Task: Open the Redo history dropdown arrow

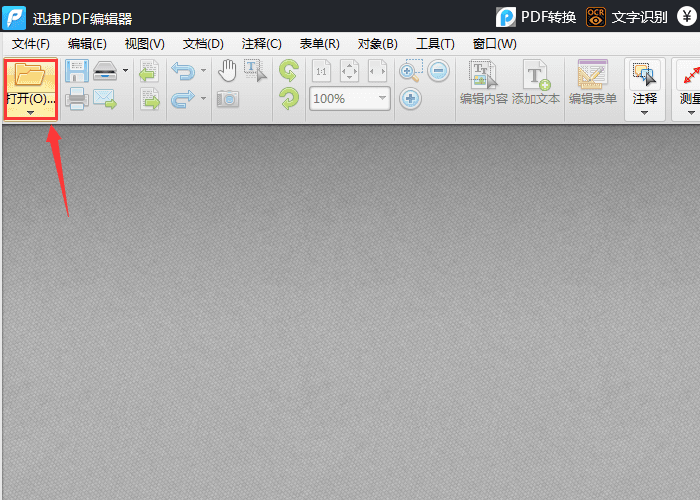Action: coord(204,98)
